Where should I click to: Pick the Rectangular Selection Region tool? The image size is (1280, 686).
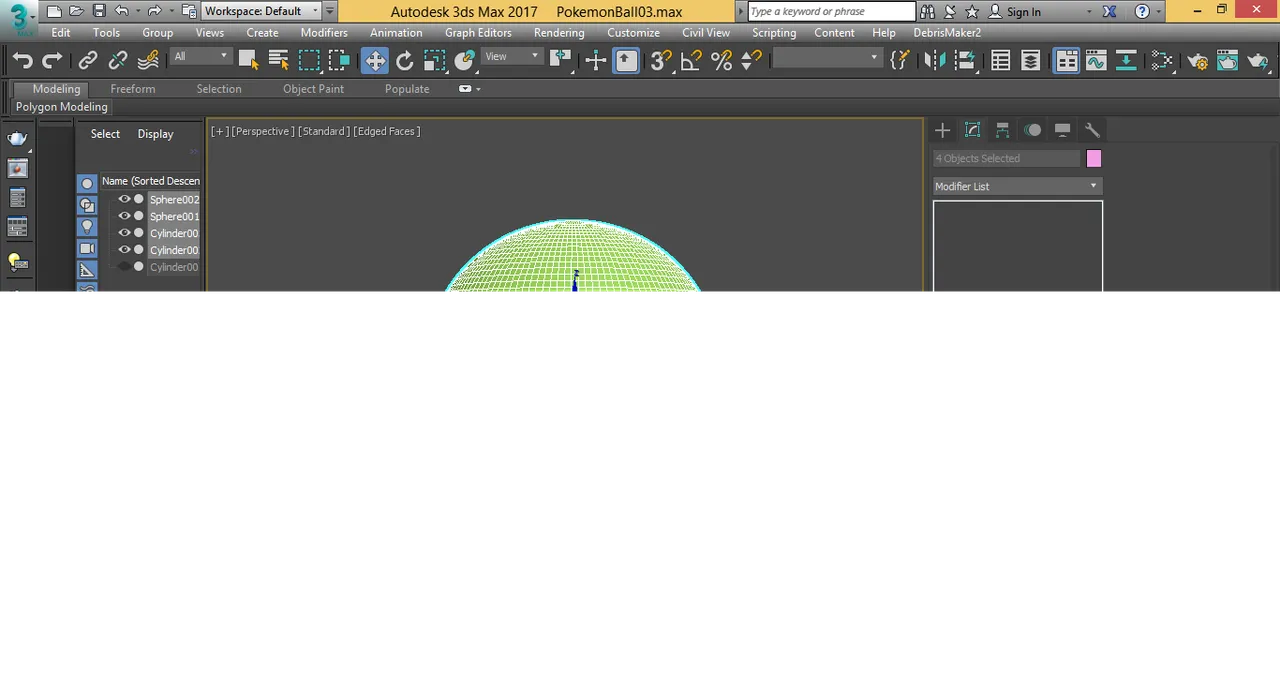click(309, 61)
